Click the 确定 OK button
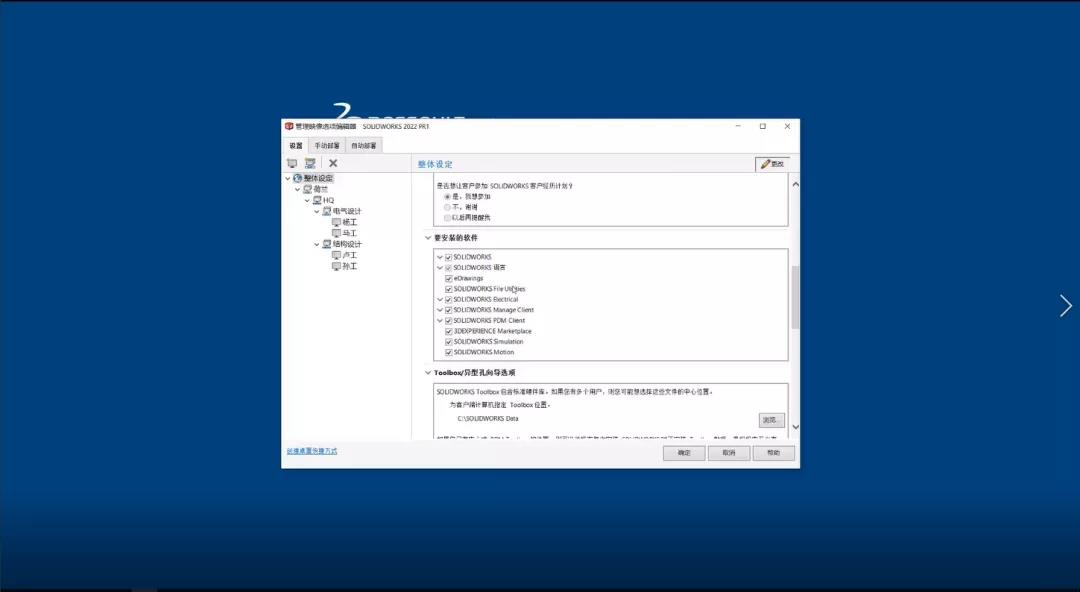This screenshot has width=1080, height=592. pyautogui.click(x=684, y=453)
